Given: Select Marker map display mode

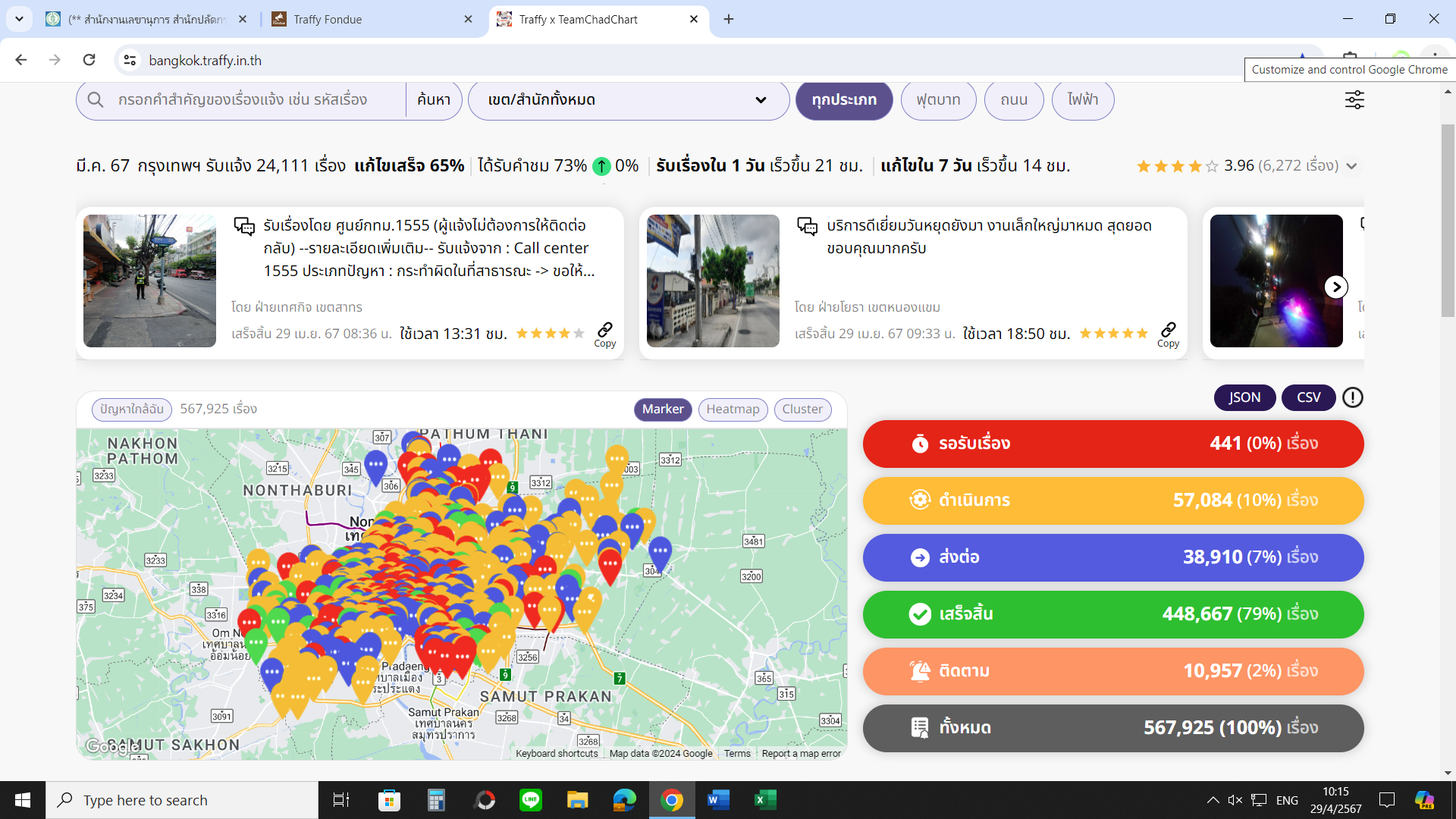Looking at the screenshot, I should click(x=662, y=409).
